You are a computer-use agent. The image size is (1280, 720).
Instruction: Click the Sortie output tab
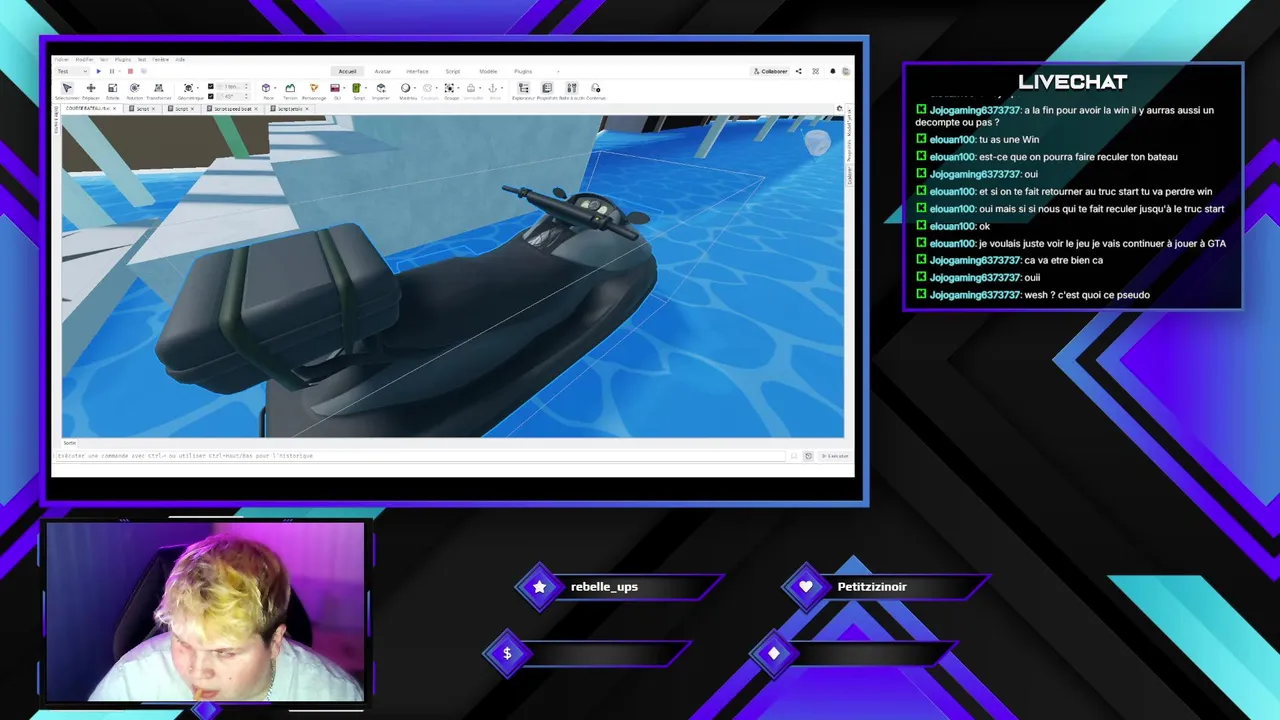69,443
